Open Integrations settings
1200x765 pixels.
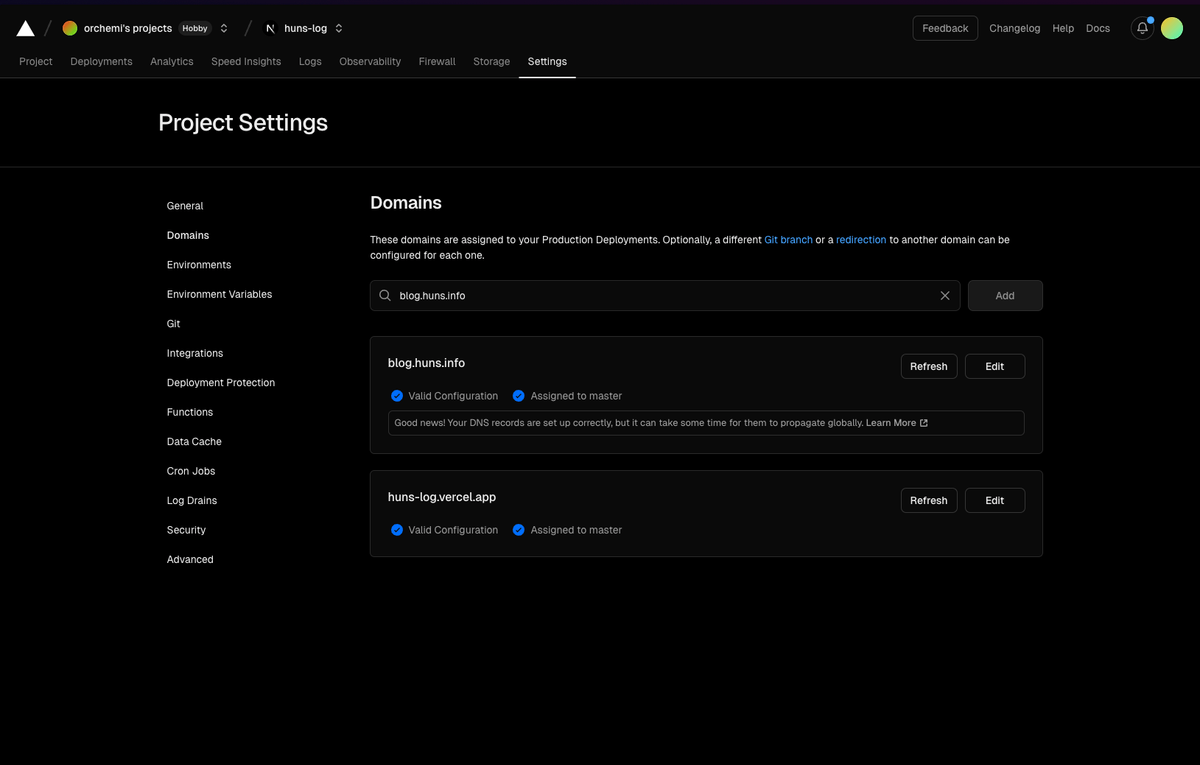pyautogui.click(x=195, y=353)
